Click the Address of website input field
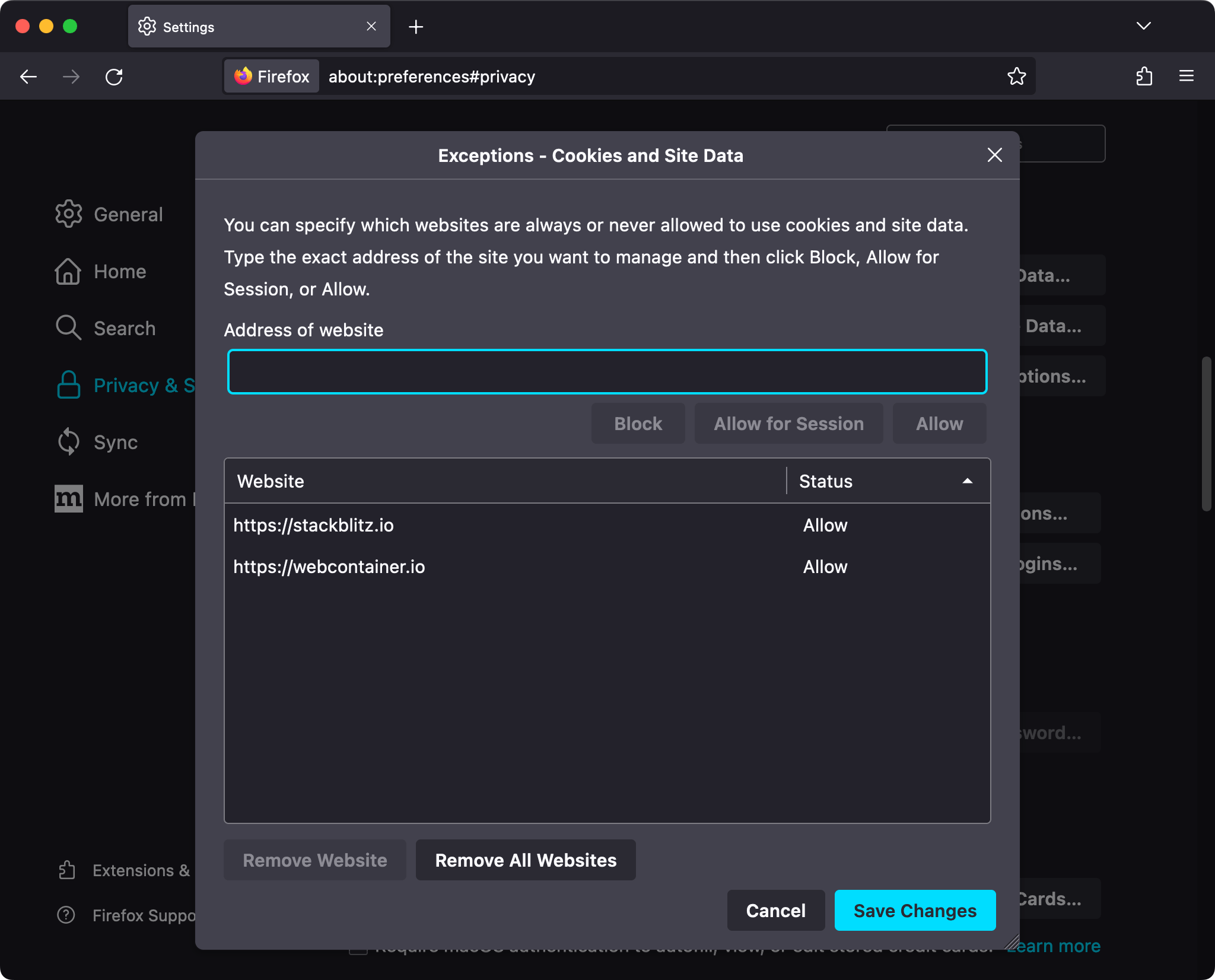The image size is (1215, 980). tap(606, 371)
